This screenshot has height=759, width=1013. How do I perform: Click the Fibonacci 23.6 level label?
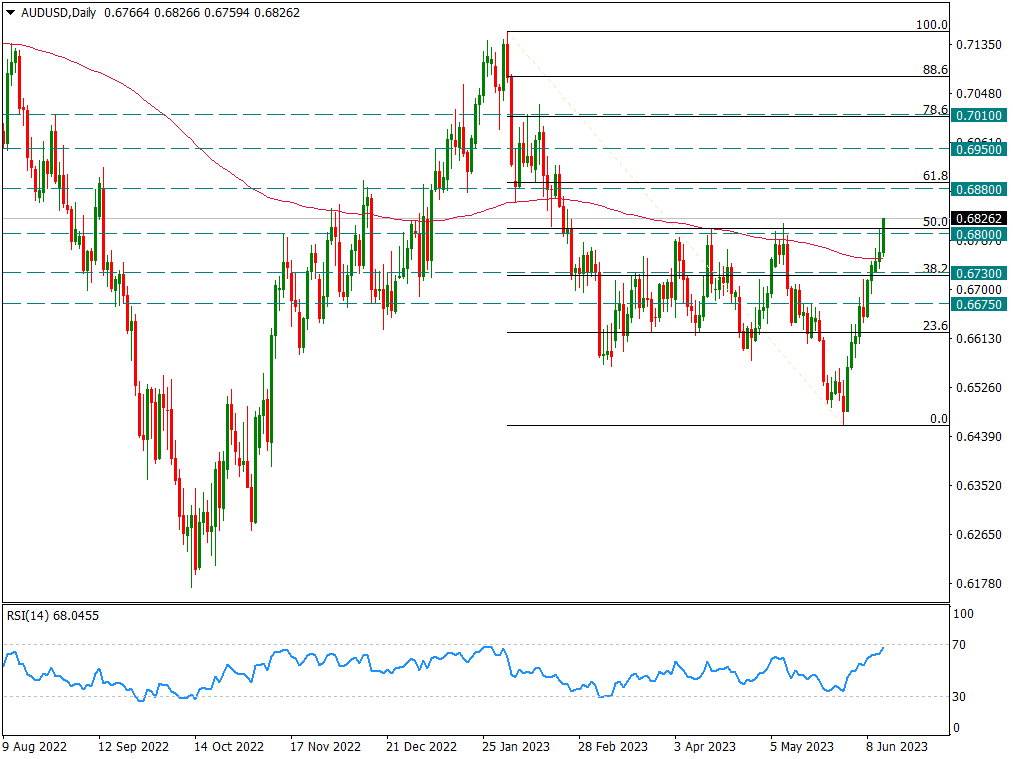coord(935,326)
